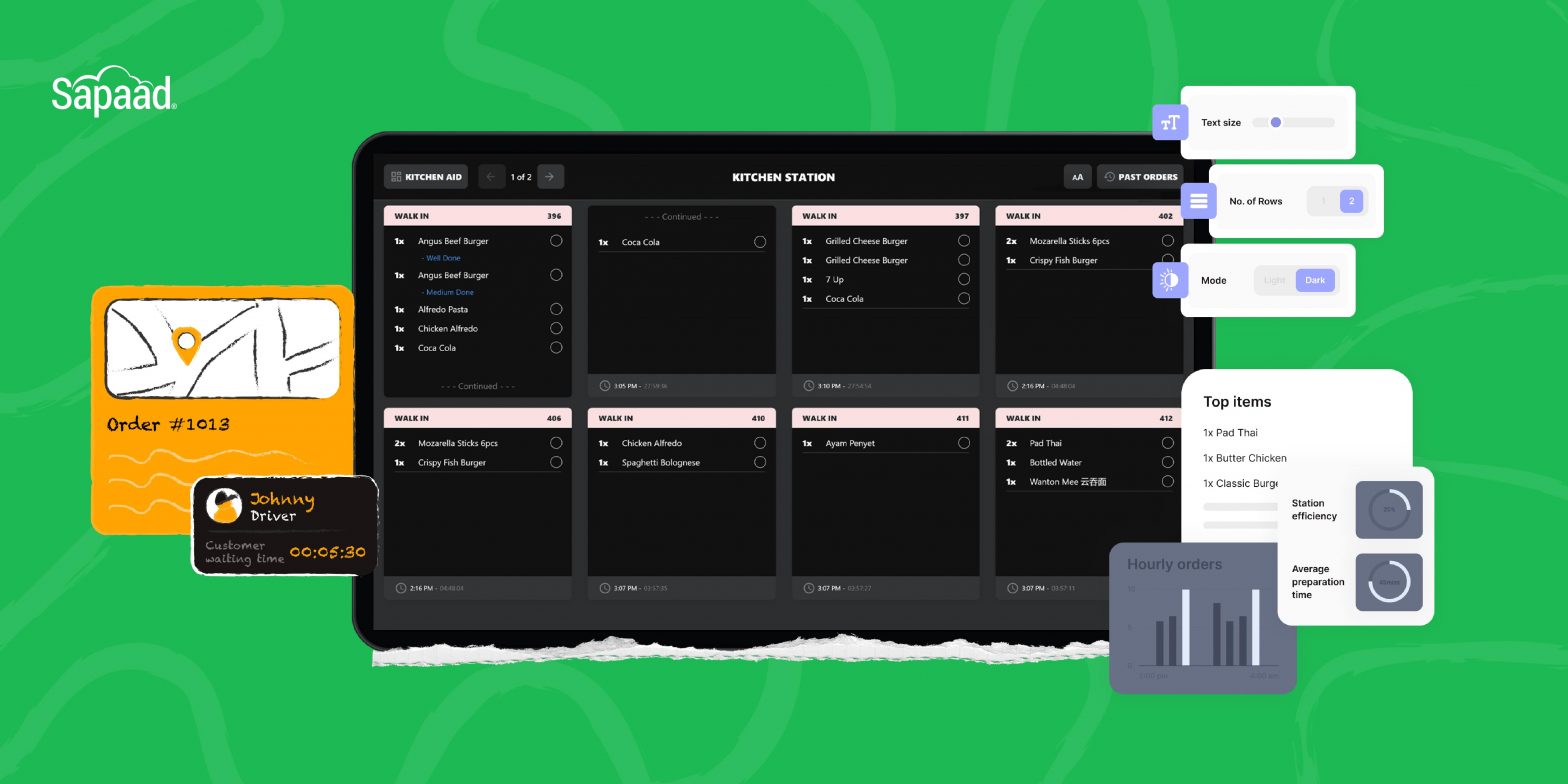This screenshot has height=784, width=1568.
Task: Check off Crispy Fish Burger in order 406
Action: point(556,462)
